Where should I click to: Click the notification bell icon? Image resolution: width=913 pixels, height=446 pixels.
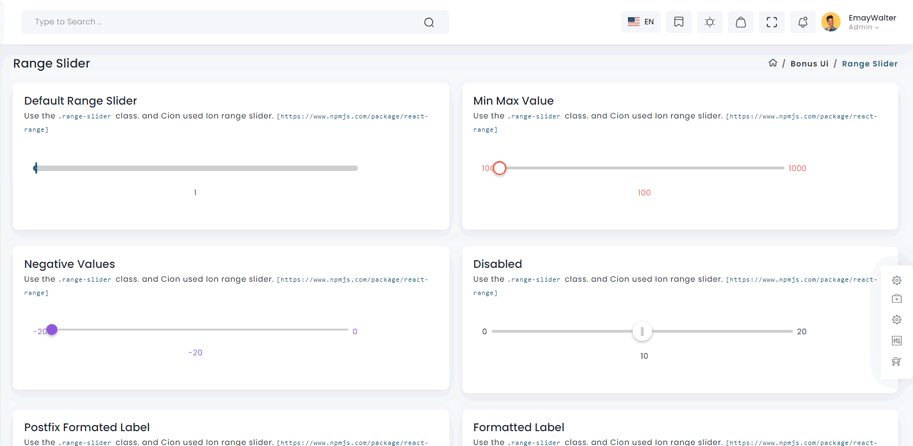click(802, 22)
